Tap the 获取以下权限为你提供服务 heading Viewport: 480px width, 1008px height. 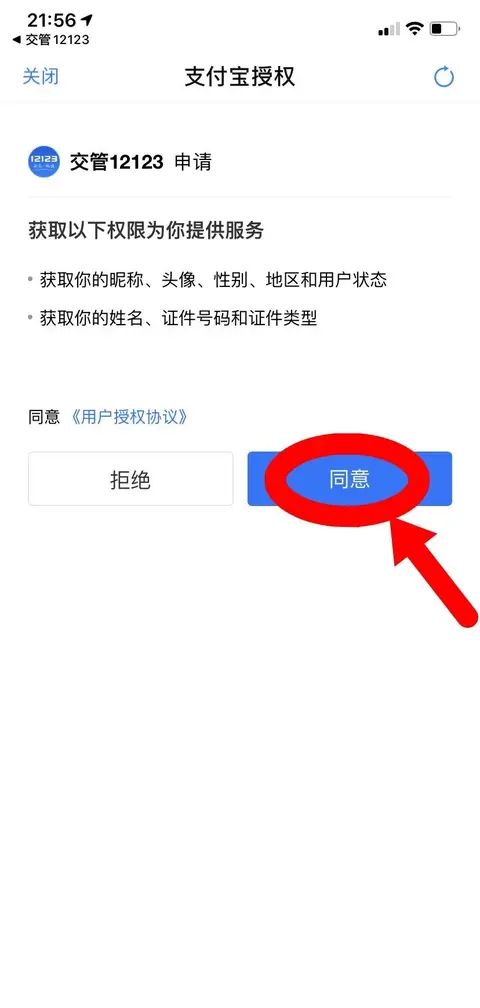(146, 230)
